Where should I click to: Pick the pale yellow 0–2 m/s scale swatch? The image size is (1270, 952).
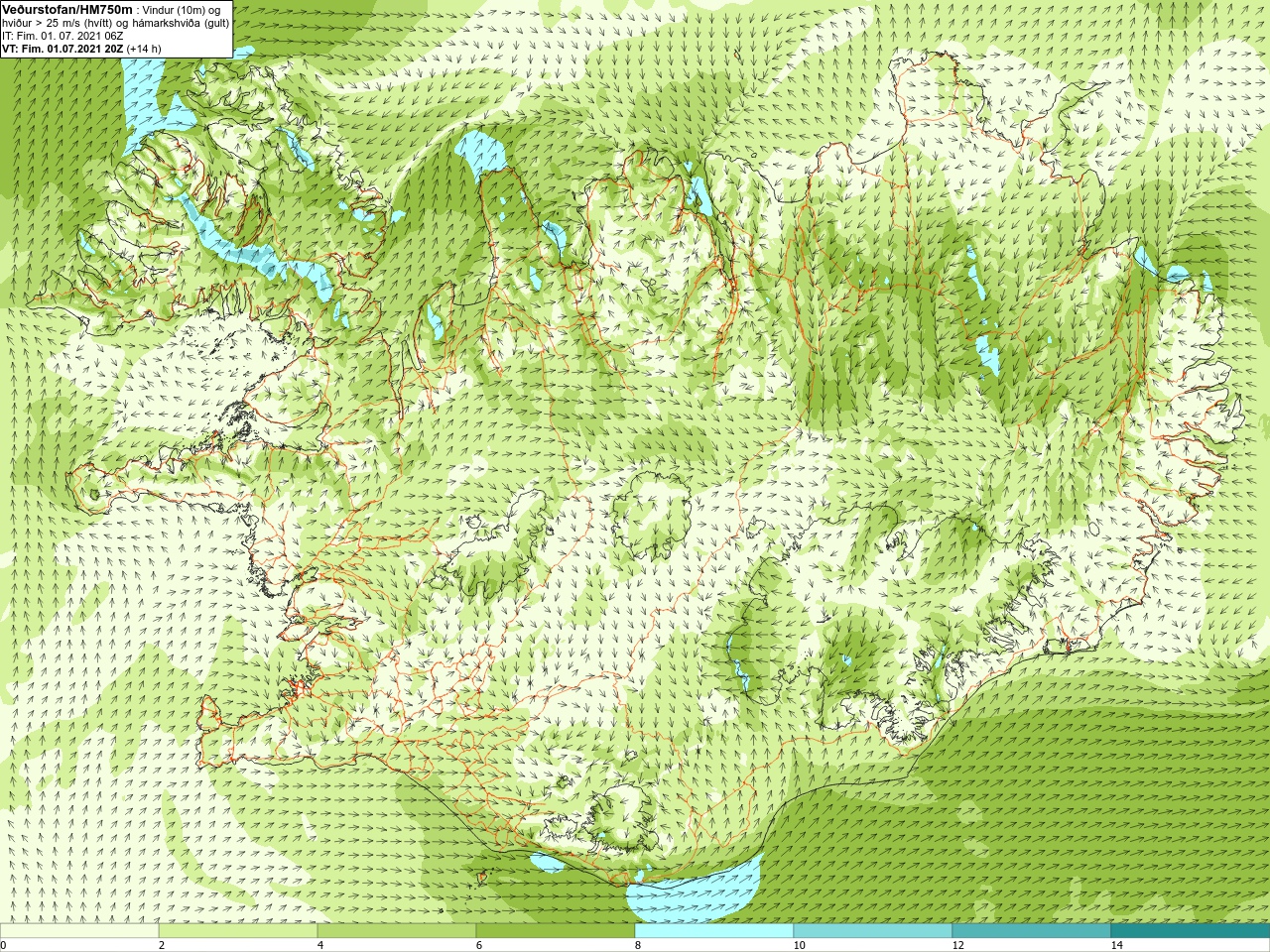click(x=79, y=931)
